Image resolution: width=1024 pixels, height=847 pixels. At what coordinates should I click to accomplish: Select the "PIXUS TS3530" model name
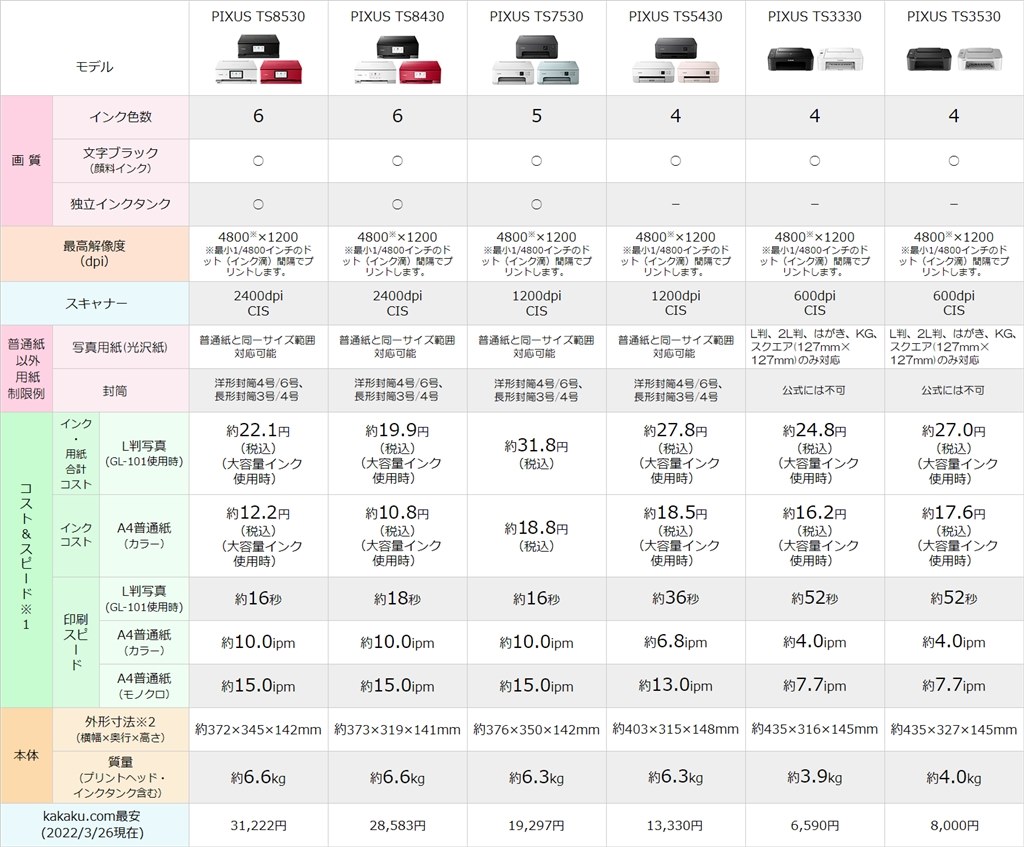tap(953, 16)
